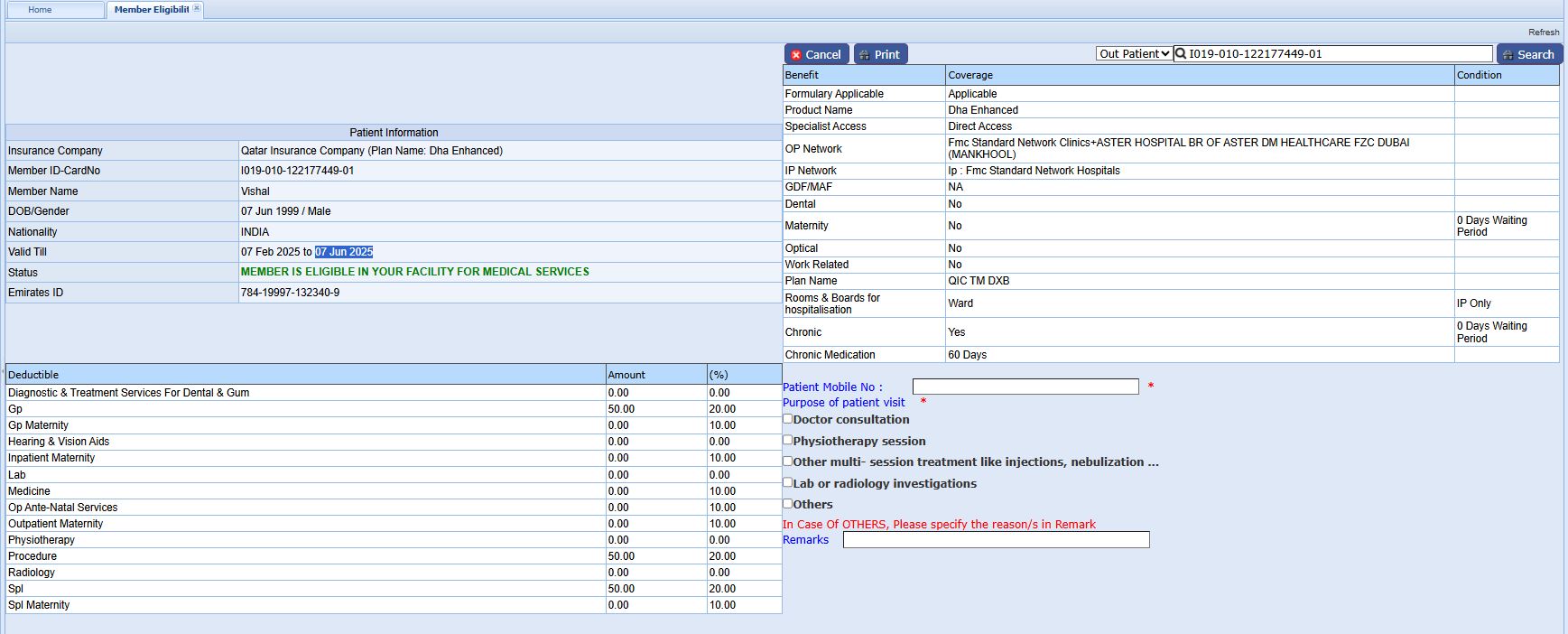Screen dimensions: 1568x634
Task: Check Other multi-session treatment checkbox
Action: tap(788, 461)
